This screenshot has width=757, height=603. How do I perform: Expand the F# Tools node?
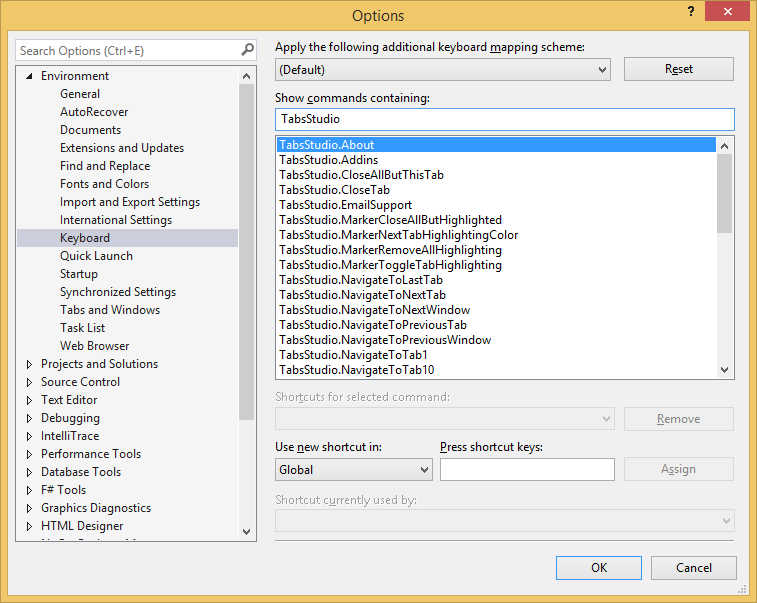coord(29,490)
